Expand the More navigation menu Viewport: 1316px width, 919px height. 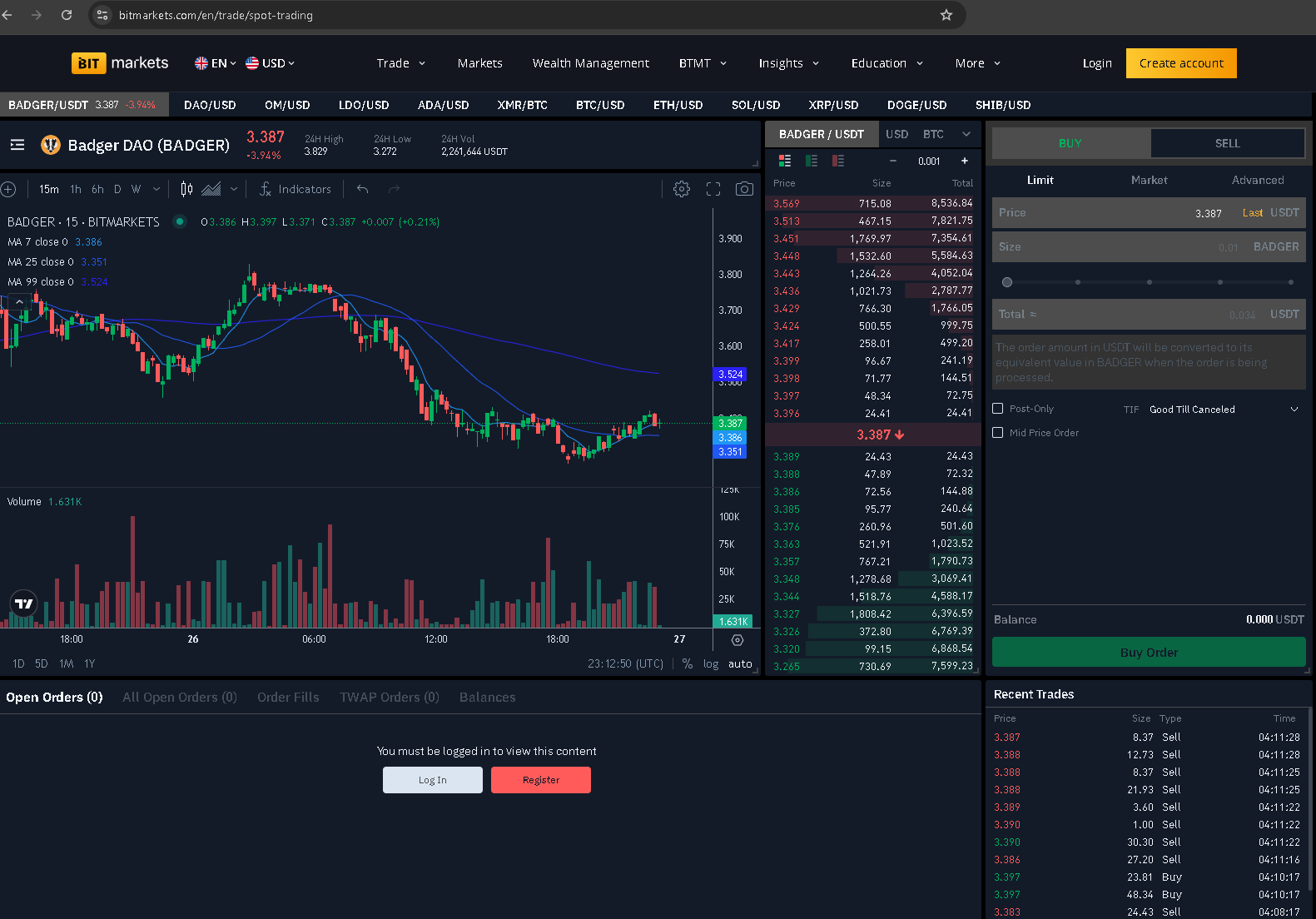[978, 63]
